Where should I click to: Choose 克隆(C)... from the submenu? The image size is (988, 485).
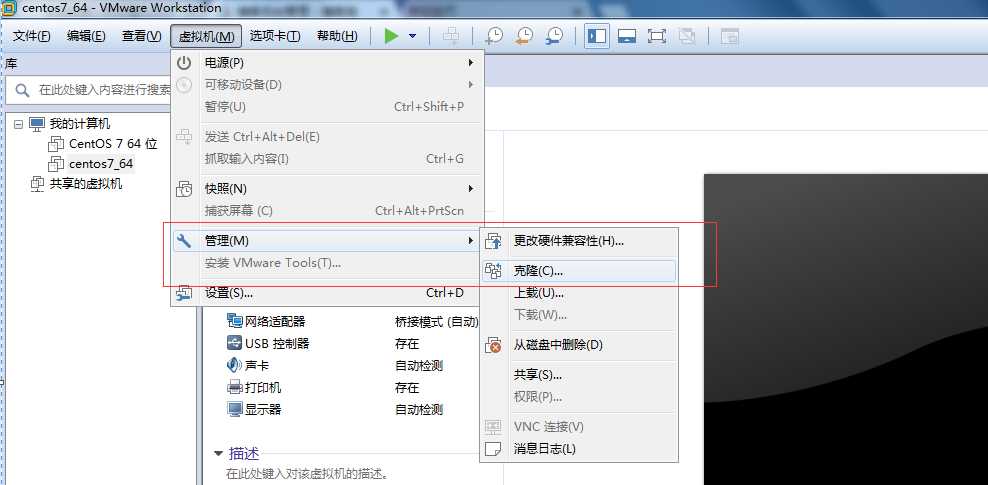(578, 271)
